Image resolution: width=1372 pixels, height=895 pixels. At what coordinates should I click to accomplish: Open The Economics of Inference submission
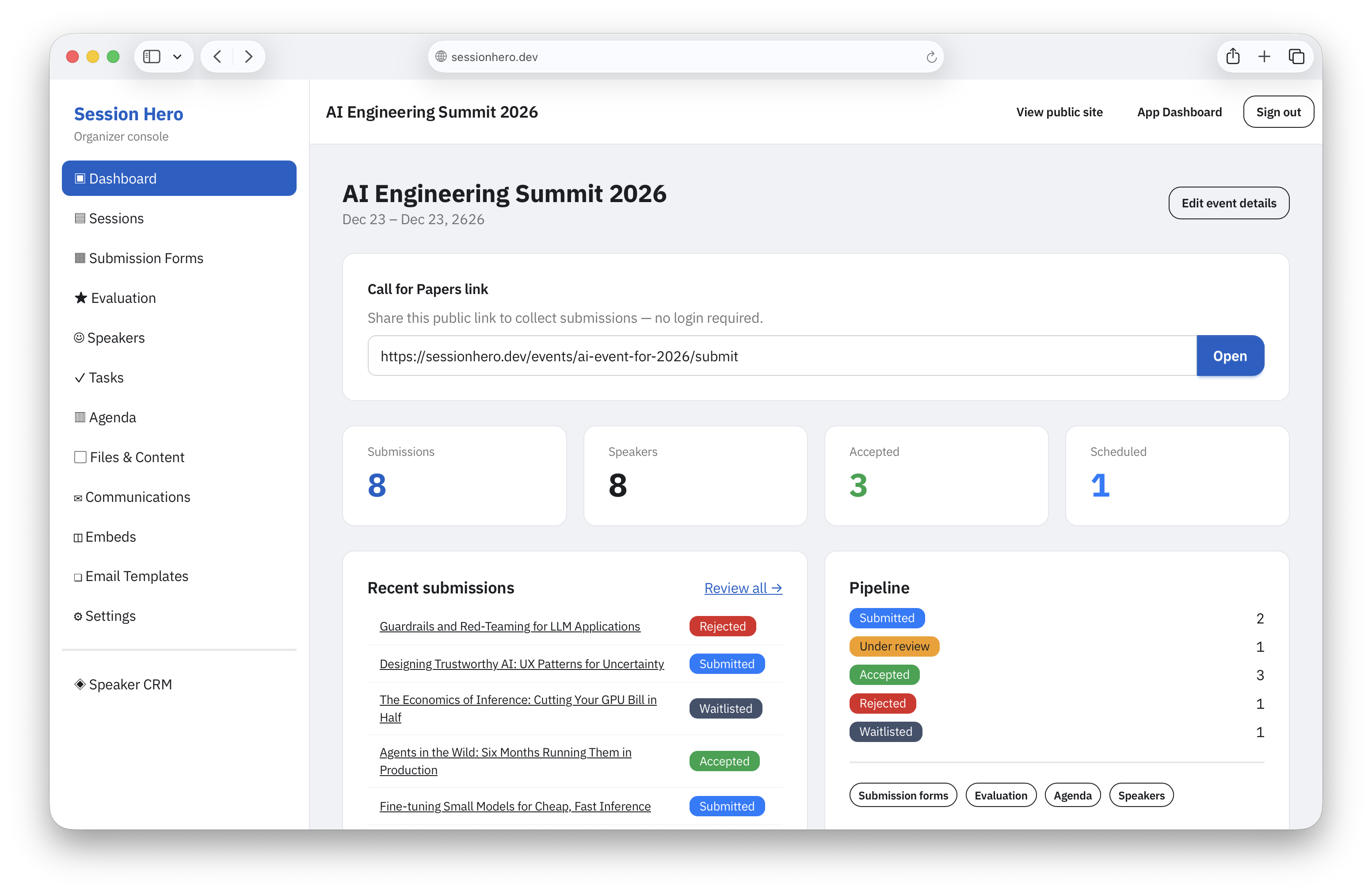518,708
